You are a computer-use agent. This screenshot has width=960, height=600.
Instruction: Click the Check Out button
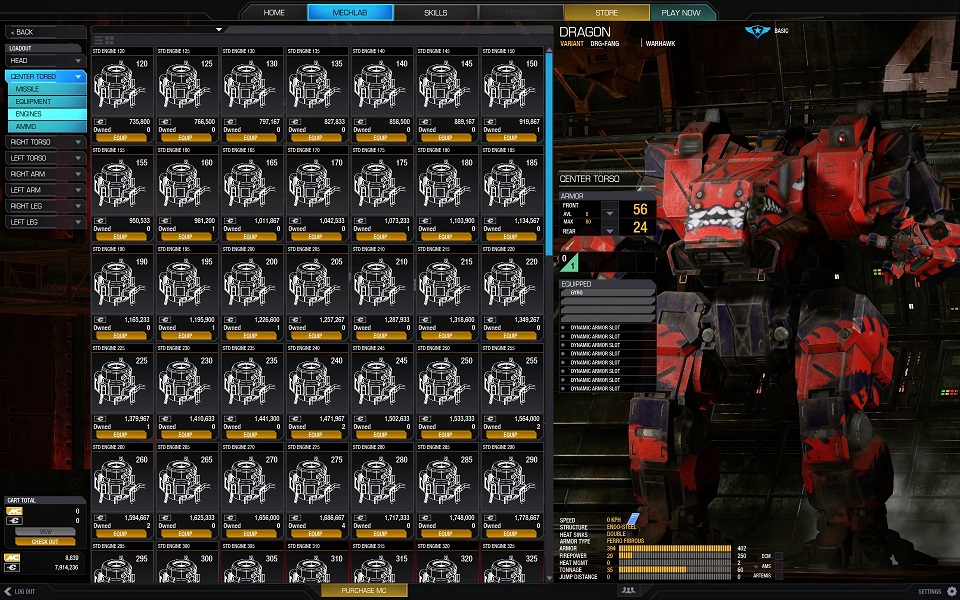[45, 542]
